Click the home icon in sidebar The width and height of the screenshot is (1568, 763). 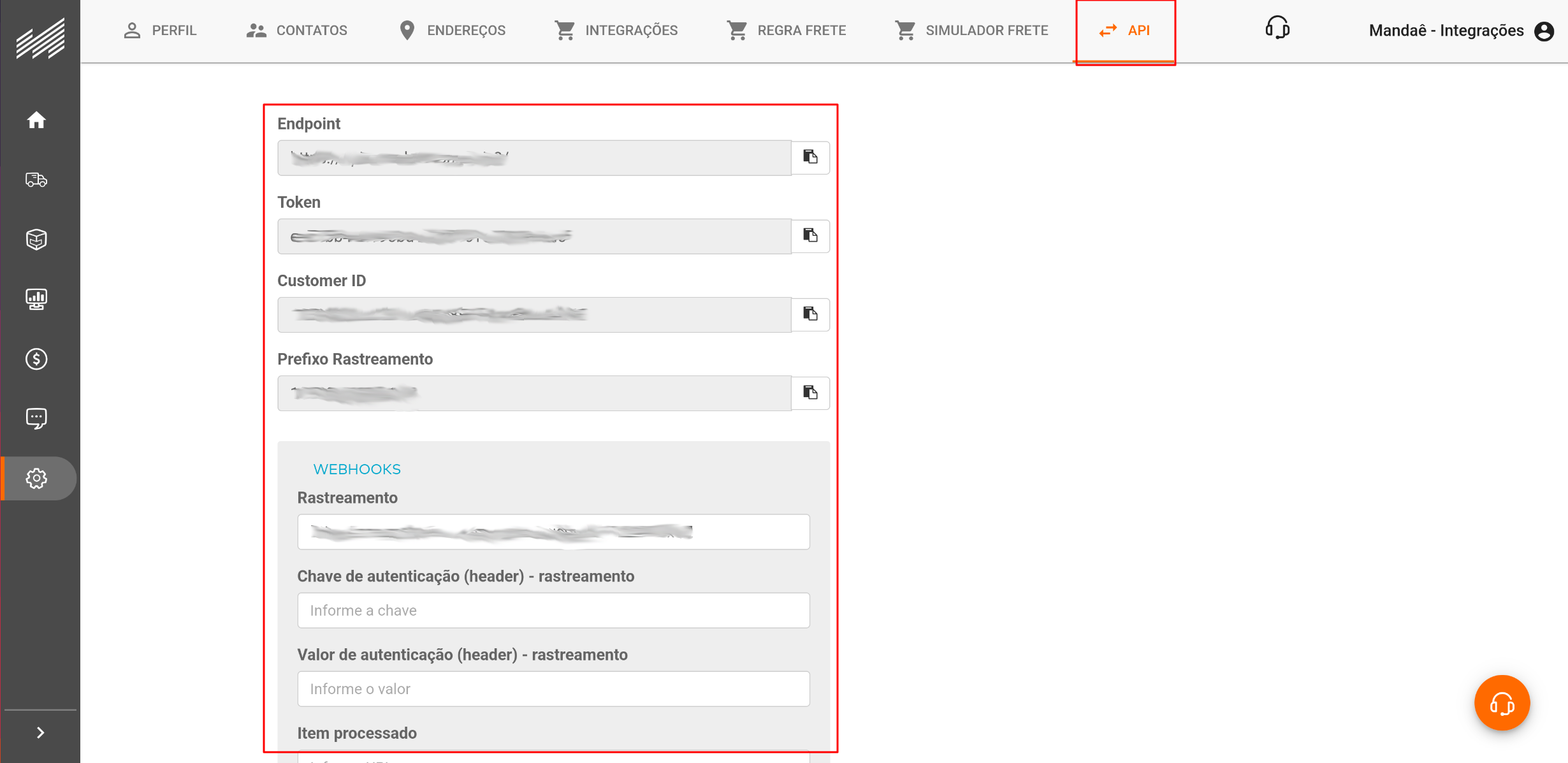tap(36, 120)
